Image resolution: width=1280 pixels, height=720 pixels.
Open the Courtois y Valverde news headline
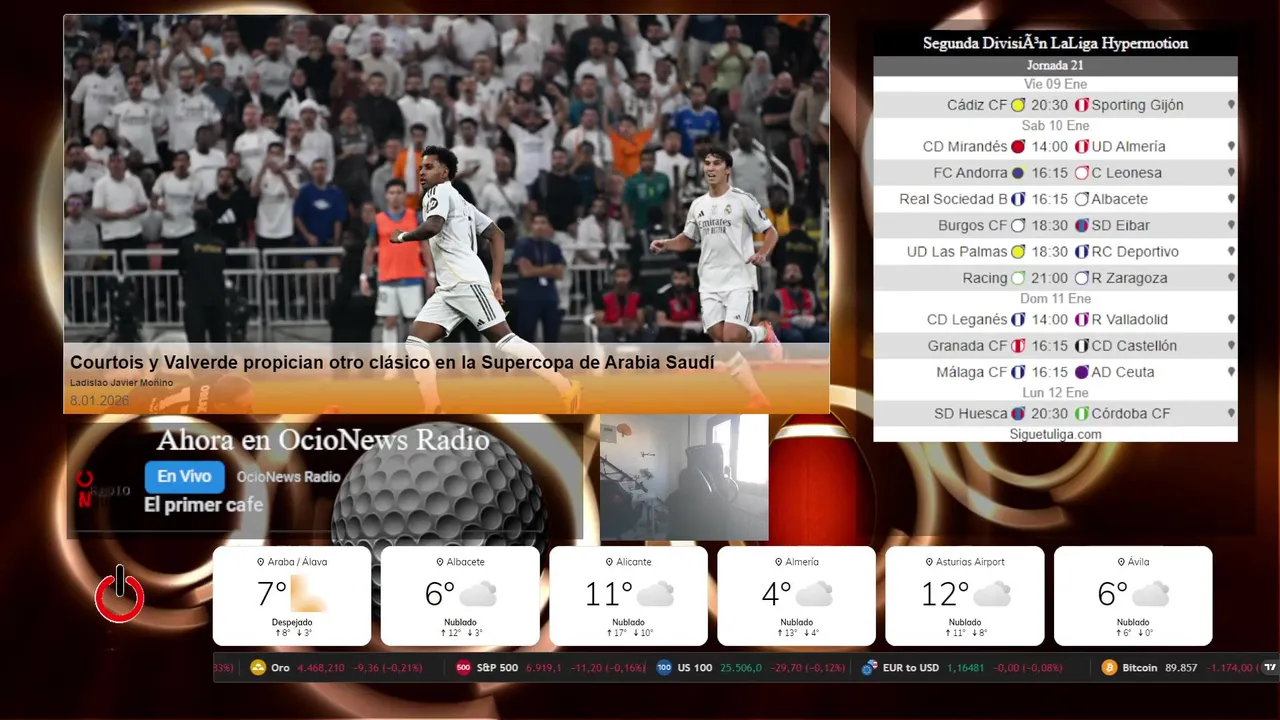392,363
